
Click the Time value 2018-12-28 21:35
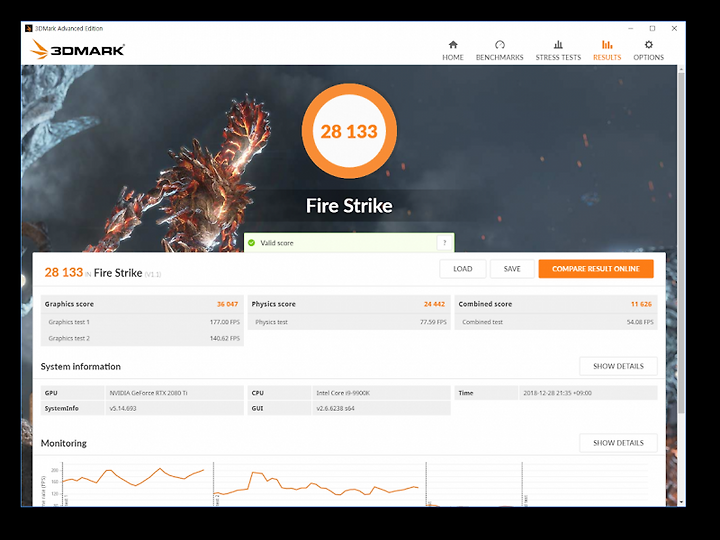point(557,393)
